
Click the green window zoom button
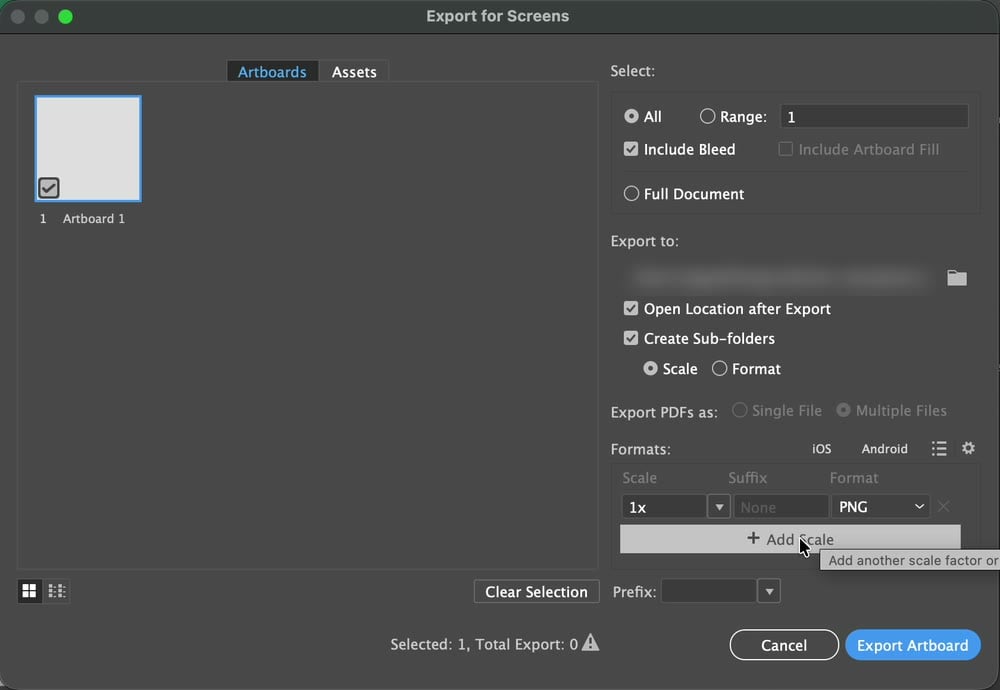pyautogui.click(x=65, y=17)
